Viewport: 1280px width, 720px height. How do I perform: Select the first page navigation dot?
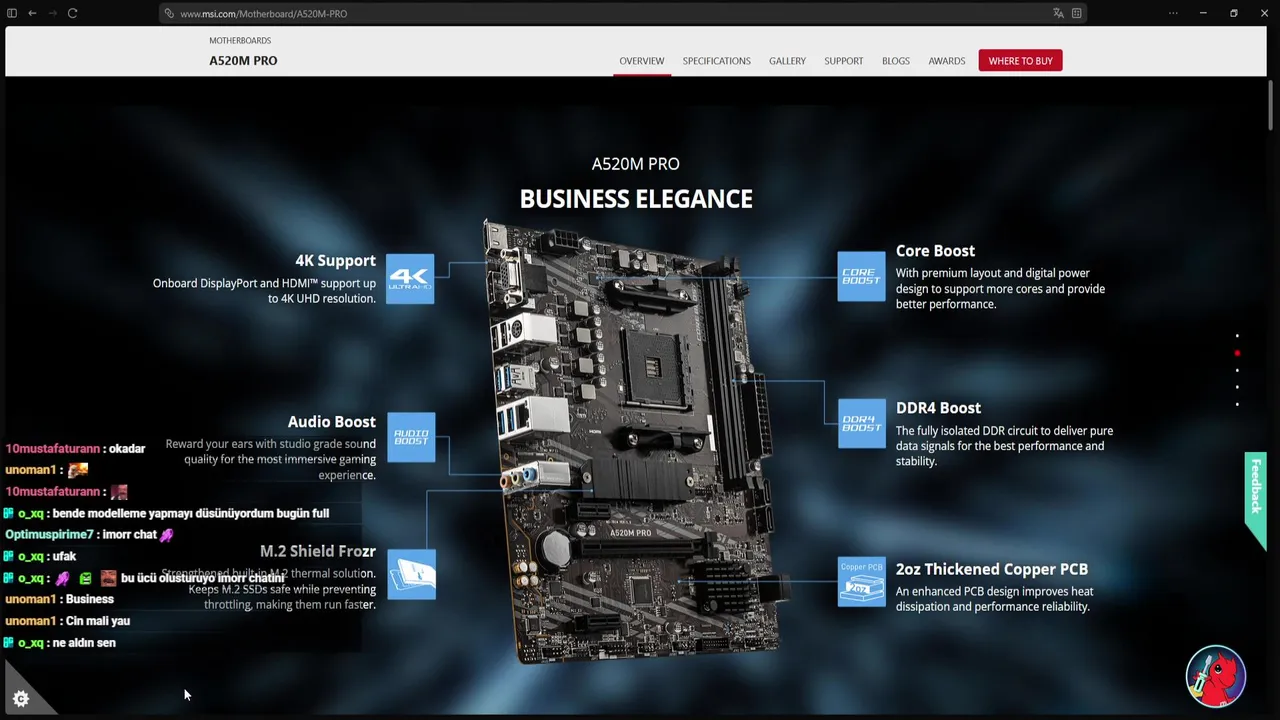[x=1237, y=336]
